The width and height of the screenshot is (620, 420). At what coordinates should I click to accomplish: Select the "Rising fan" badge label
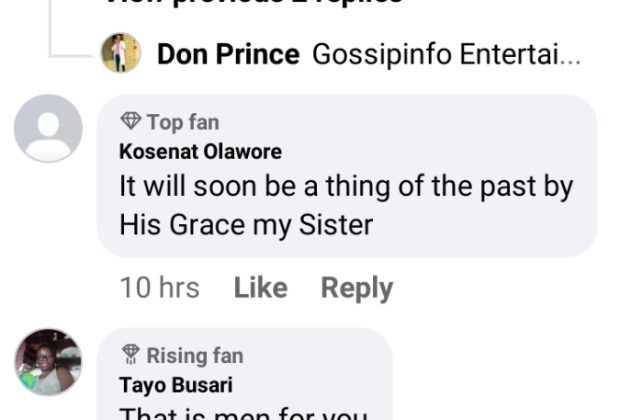(194, 355)
